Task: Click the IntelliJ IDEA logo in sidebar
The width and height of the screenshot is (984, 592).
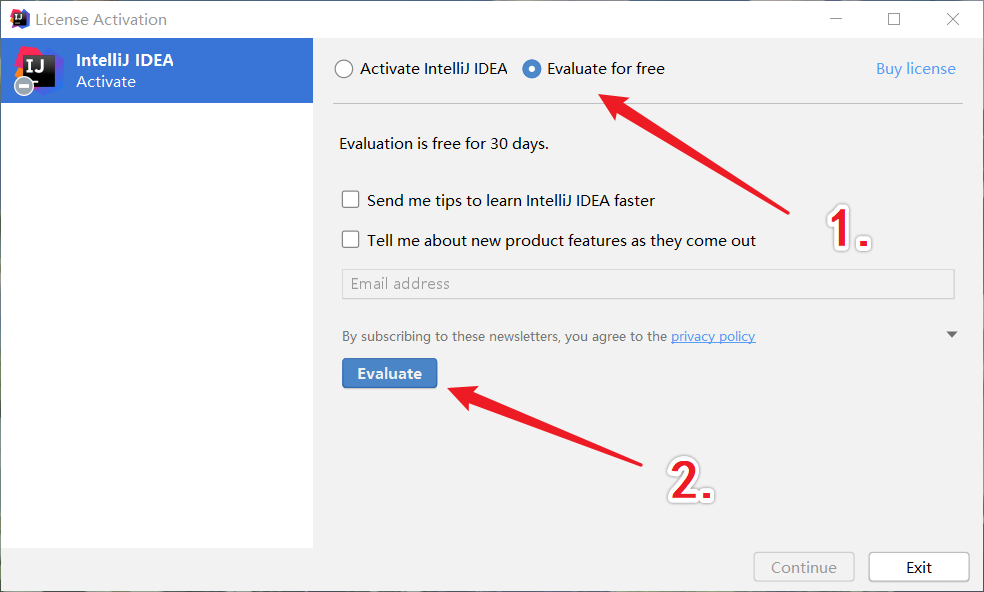Action: 38,69
